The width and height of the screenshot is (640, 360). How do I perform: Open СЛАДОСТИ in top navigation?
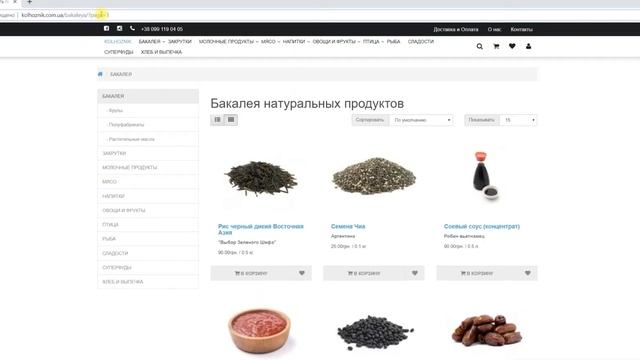[420, 42]
